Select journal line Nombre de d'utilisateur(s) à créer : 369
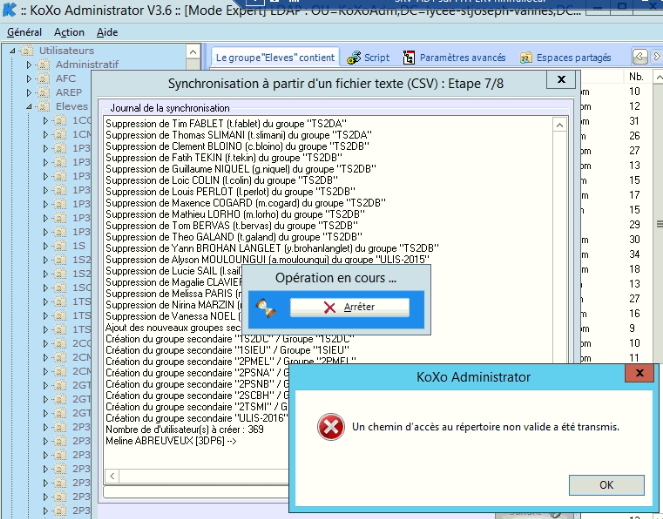 tap(184, 429)
